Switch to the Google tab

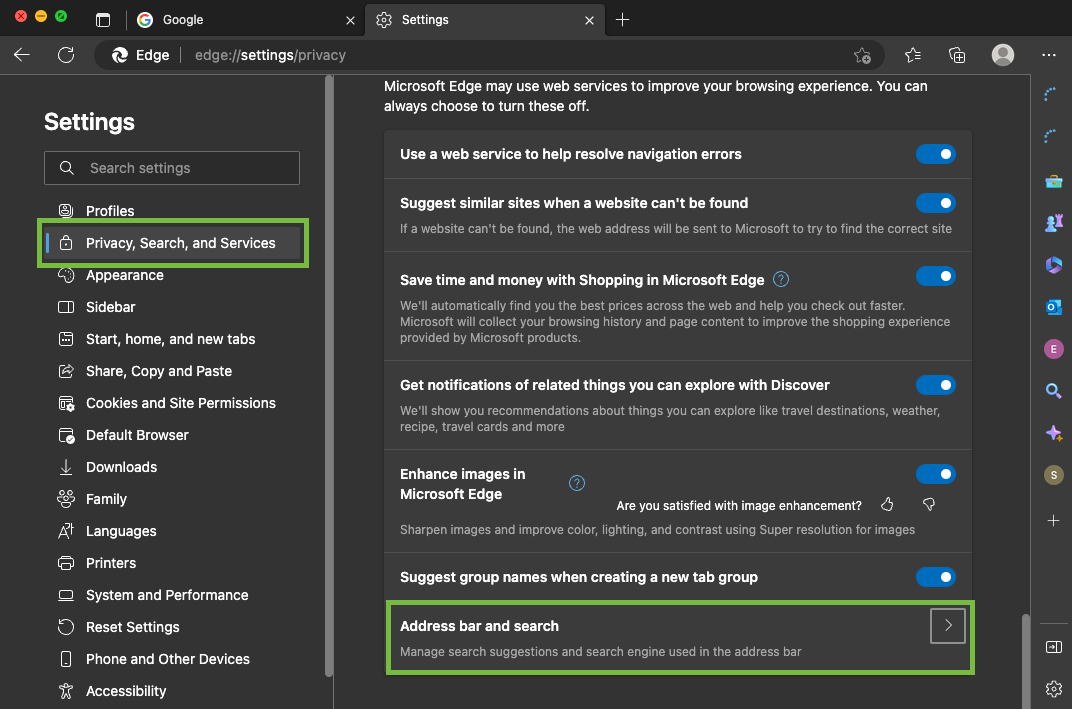240,20
